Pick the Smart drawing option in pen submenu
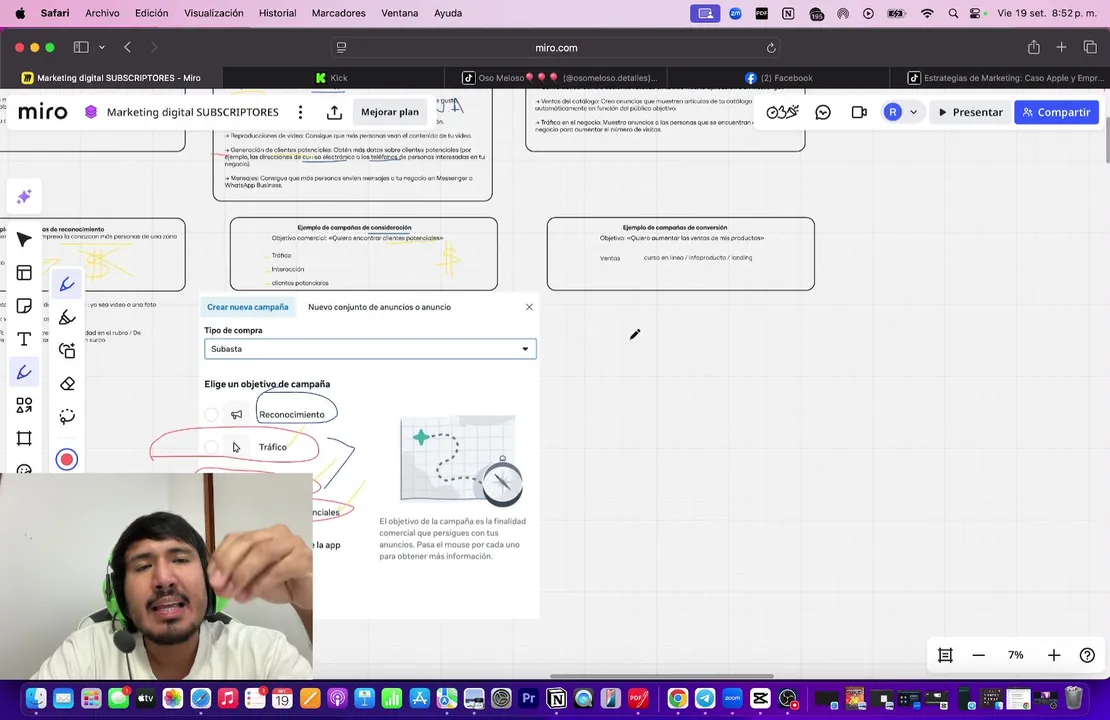 67,350
